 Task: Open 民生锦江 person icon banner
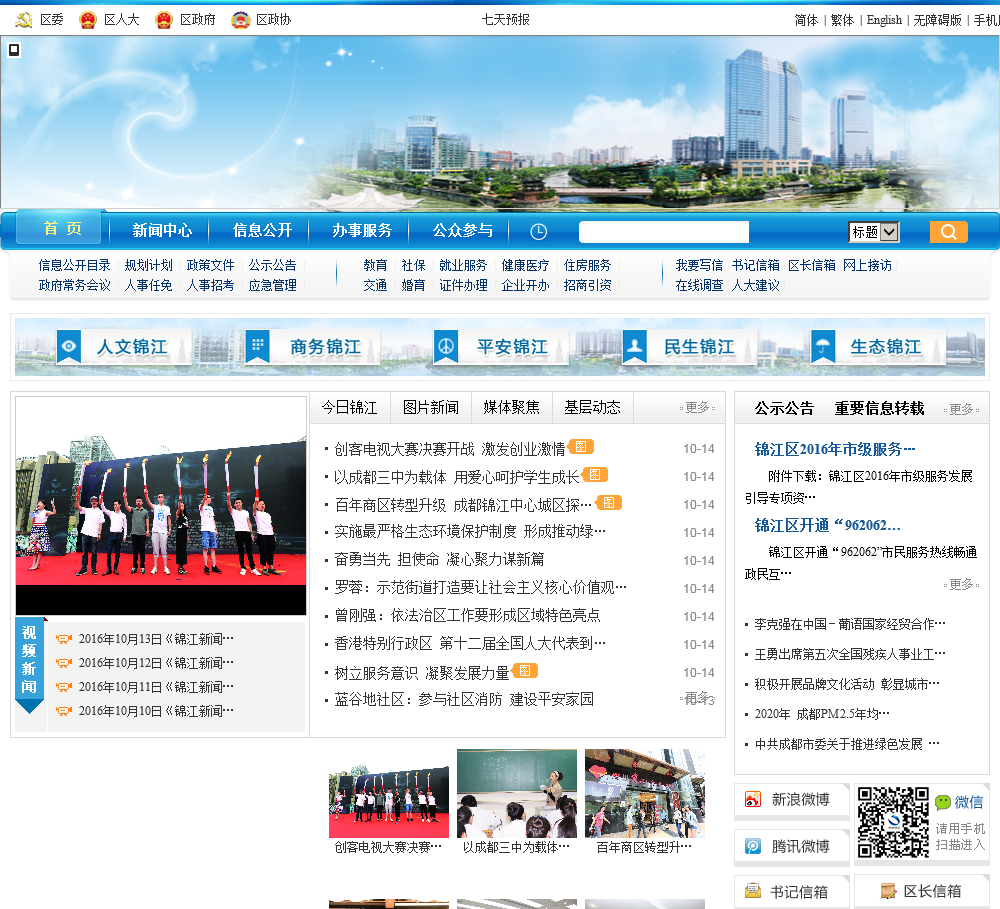(x=635, y=347)
